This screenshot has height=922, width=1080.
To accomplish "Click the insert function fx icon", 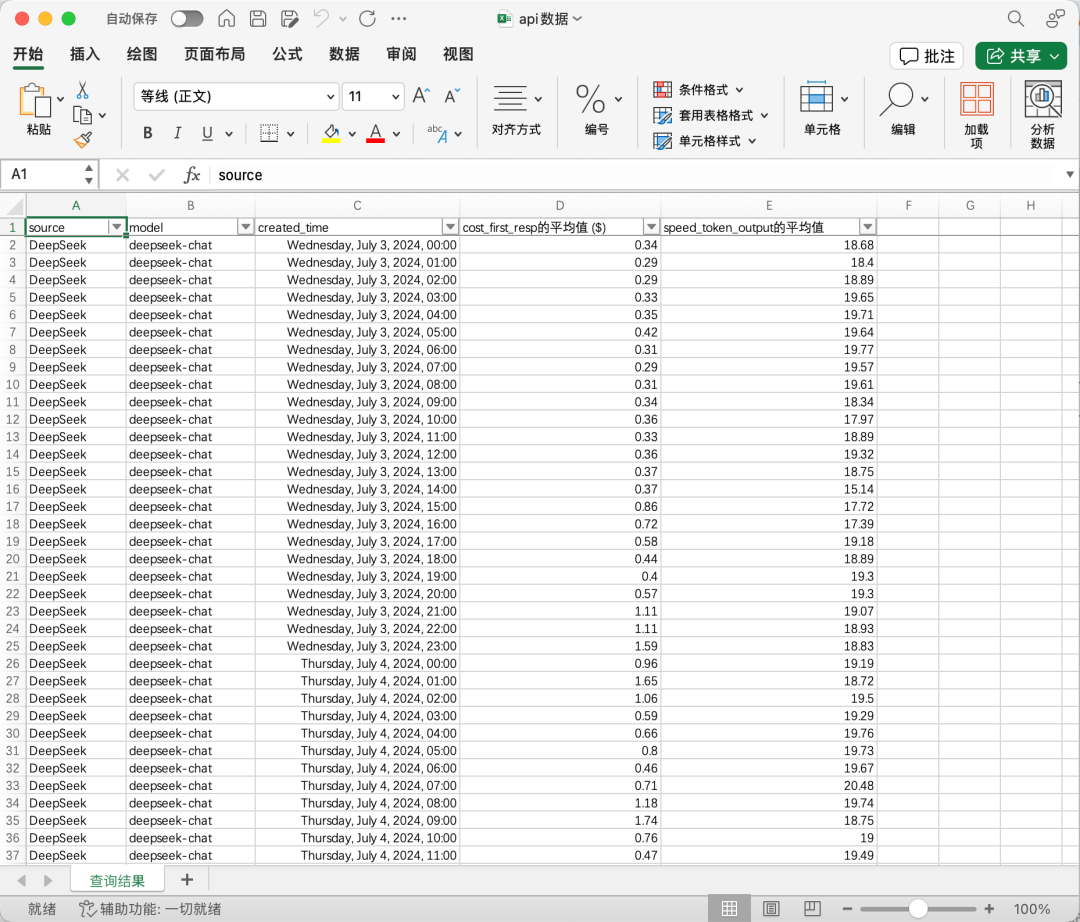I will pos(192,175).
